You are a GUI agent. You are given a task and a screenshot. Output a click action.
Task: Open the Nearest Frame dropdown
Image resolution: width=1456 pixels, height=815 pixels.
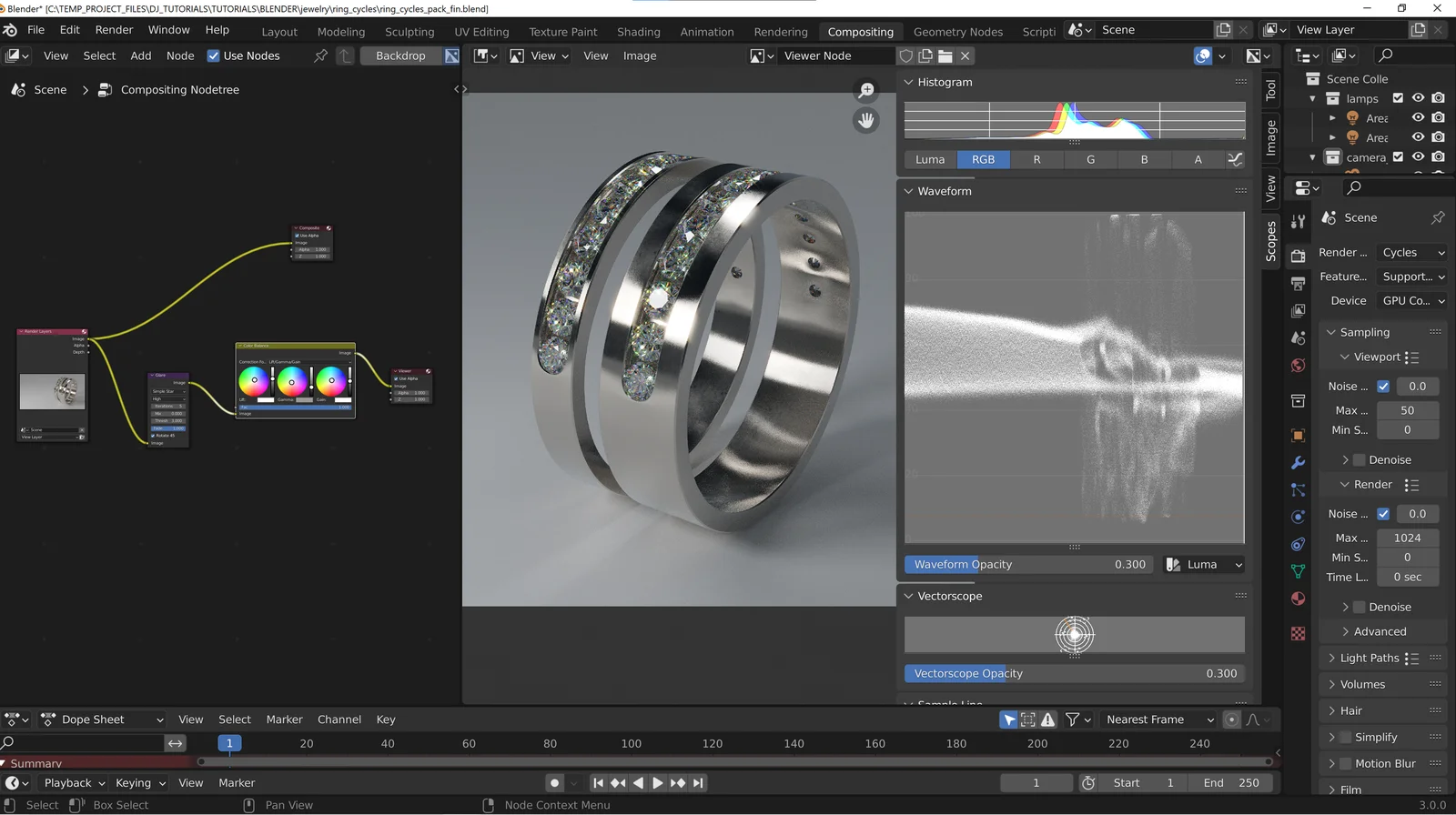(x=1159, y=719)
